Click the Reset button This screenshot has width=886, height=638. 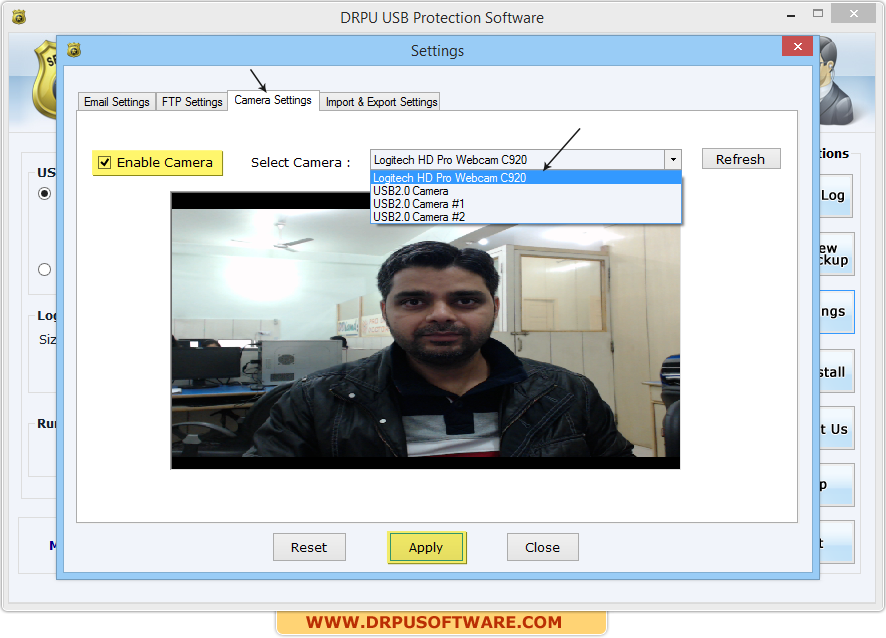[309, 547]
